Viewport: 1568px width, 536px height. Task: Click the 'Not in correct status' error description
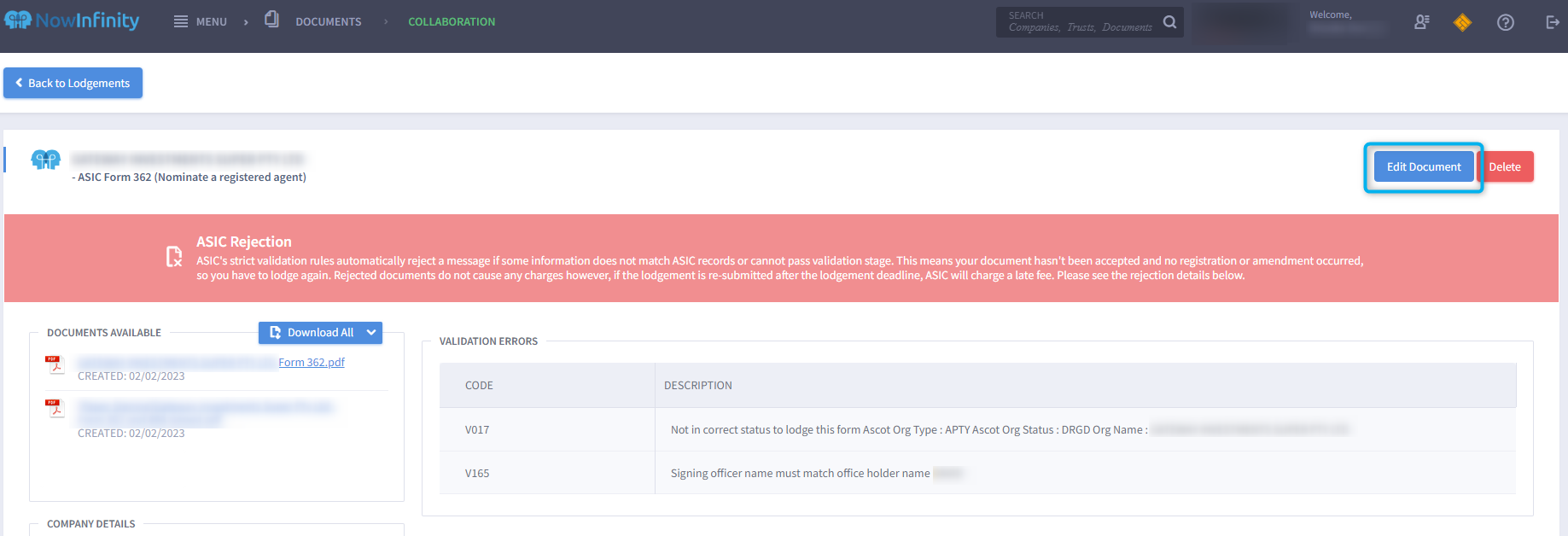(1010, 429)
